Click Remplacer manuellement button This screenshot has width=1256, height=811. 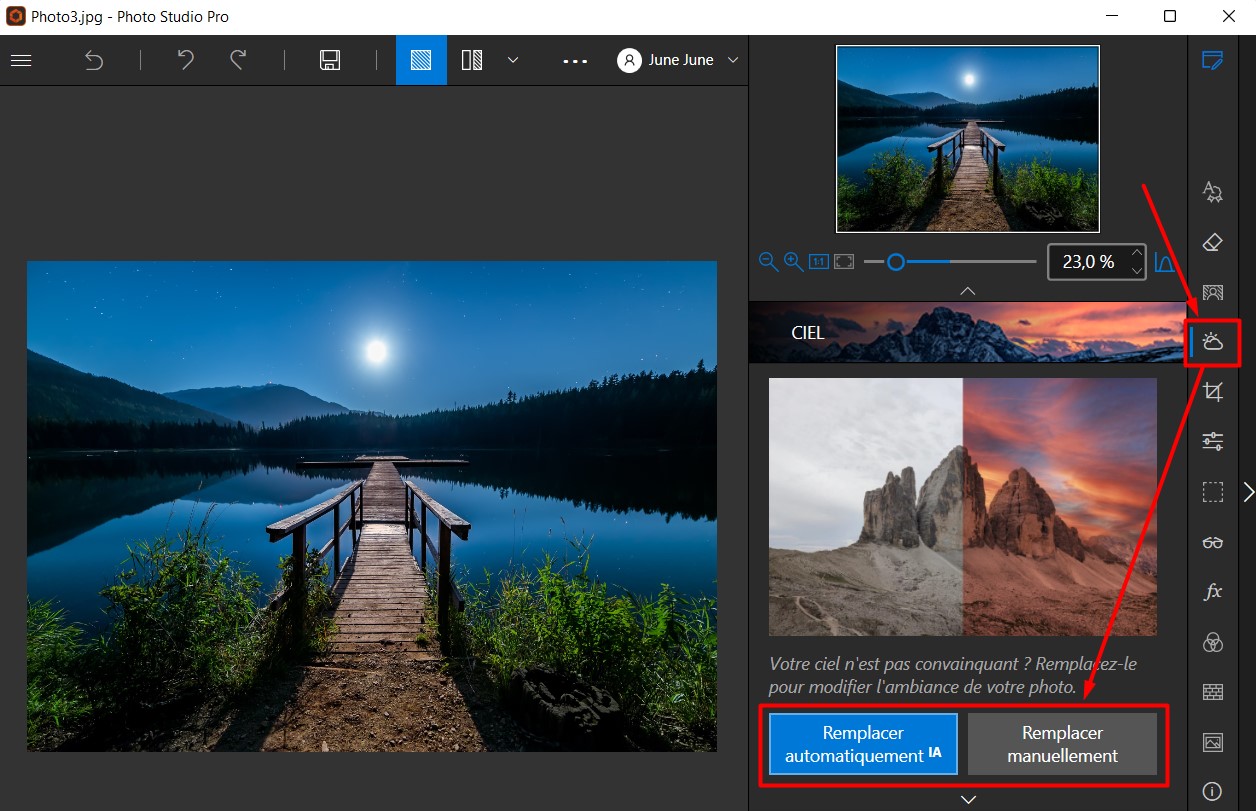pyautogui.click(x=1062, y=744)
